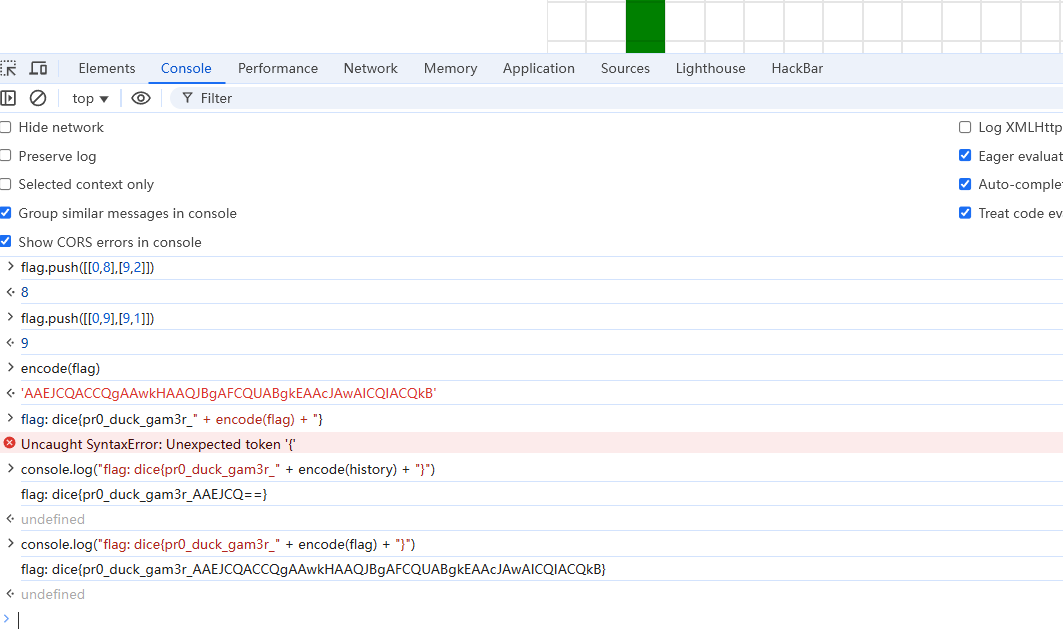The height and width of the screenshot is (631, 1063).
Task: Open the top JavaScript context dropdown
Action: tap(90, 98)
